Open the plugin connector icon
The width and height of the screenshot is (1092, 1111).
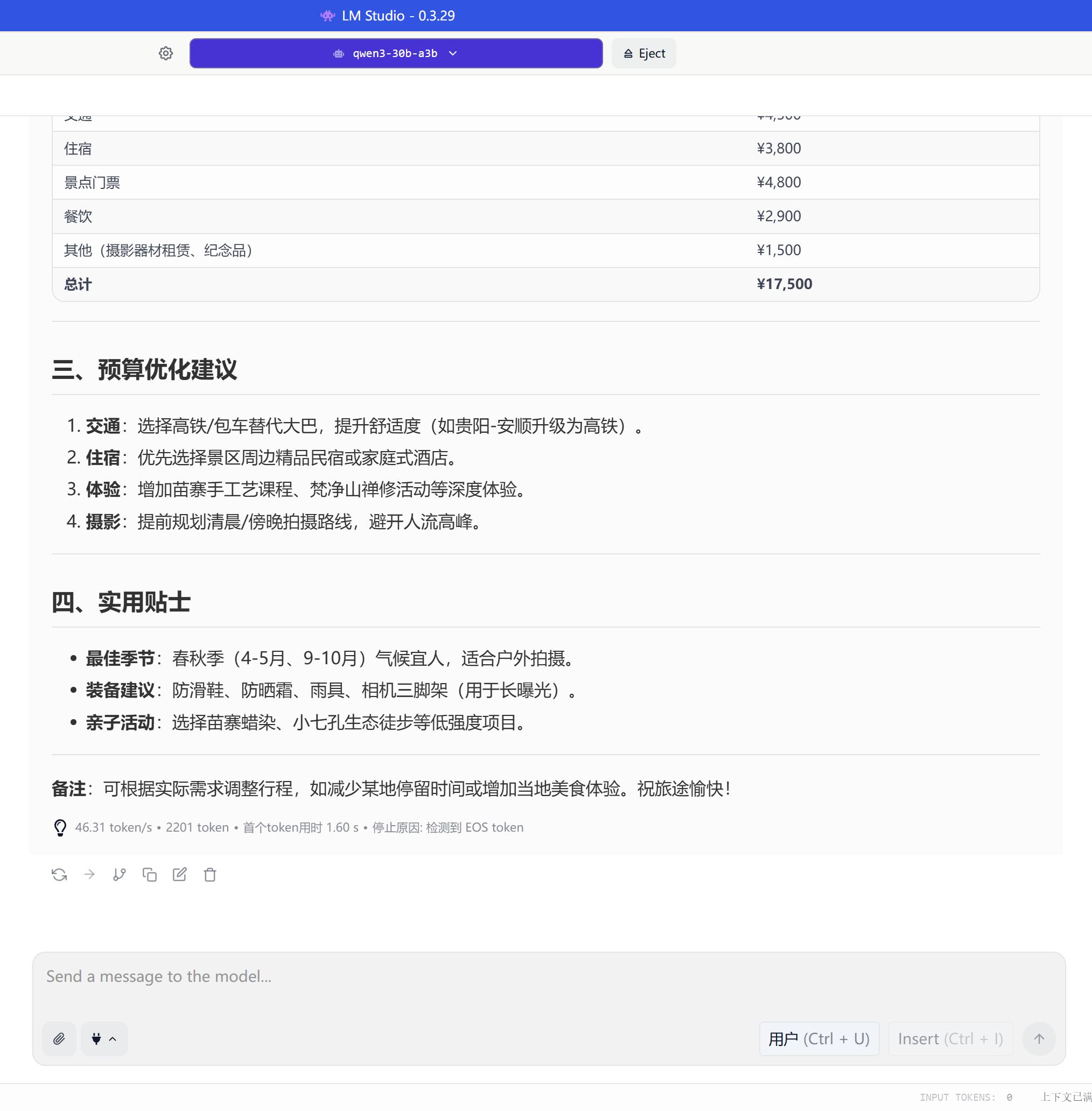95,1039
